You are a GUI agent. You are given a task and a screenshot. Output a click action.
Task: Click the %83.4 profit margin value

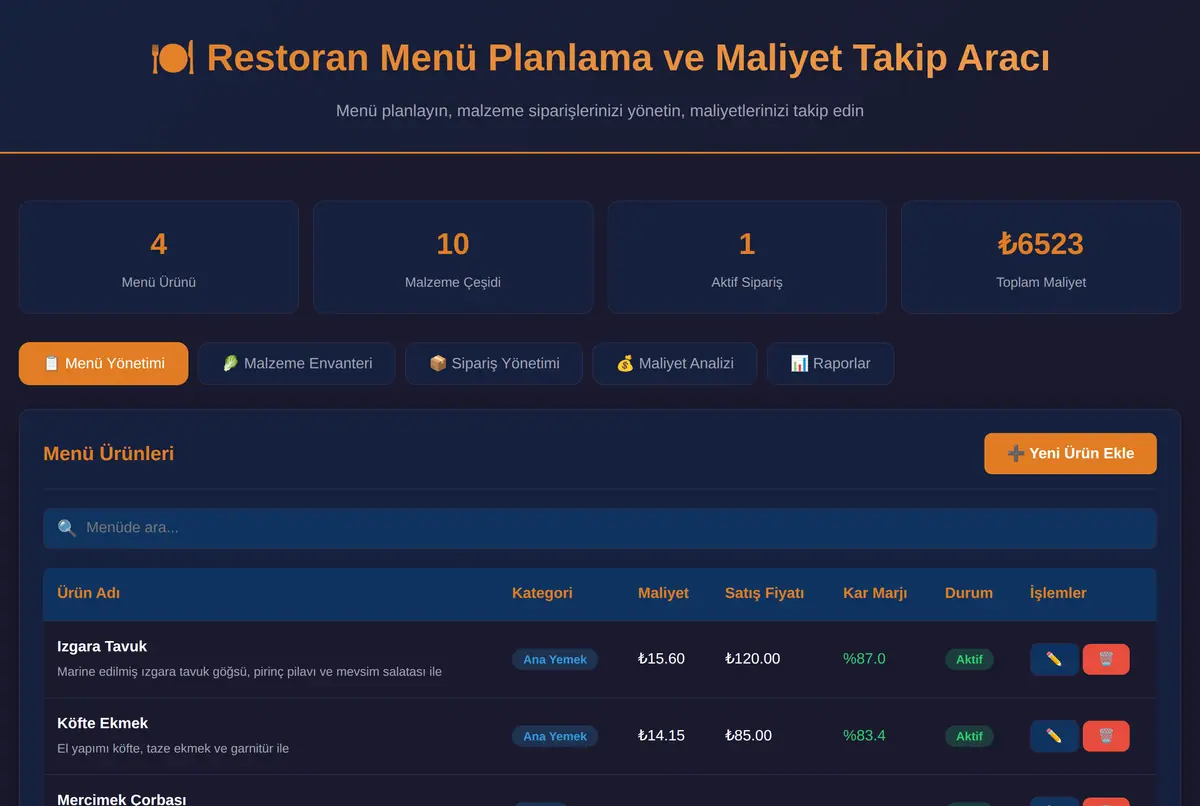point(864,736)
